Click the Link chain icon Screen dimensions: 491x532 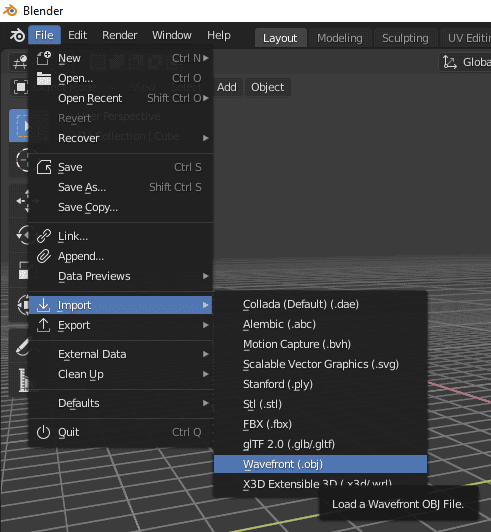pyautogui.click(x=44, y=236)
